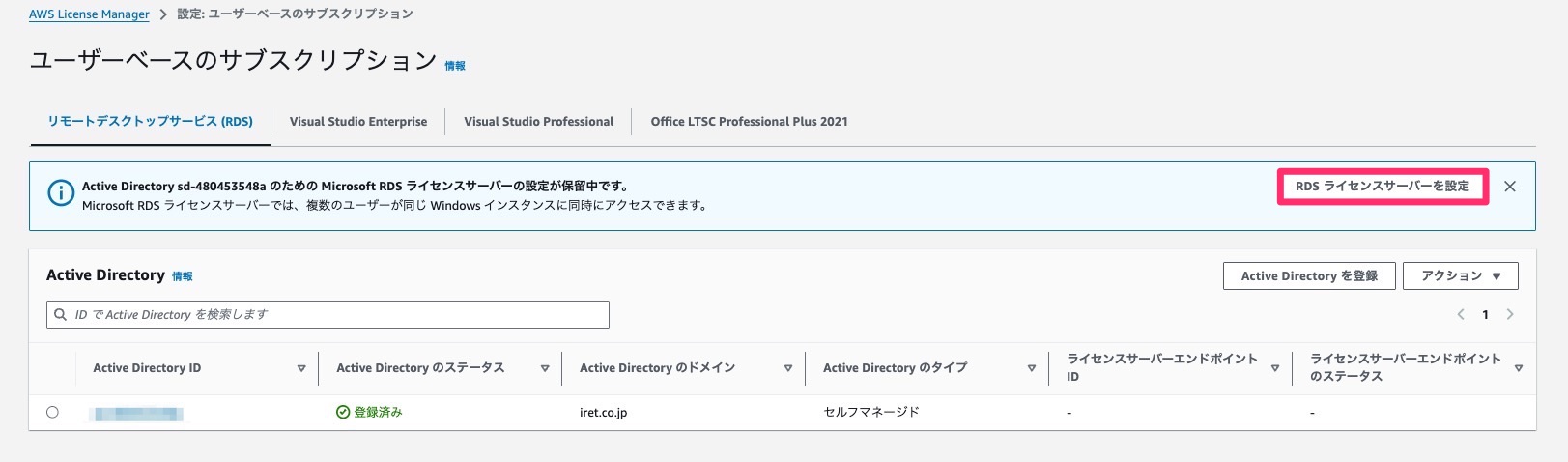1568x462 pixels.
Task: Click the Active Directory のタイプ header text
Action: [895, 368]
